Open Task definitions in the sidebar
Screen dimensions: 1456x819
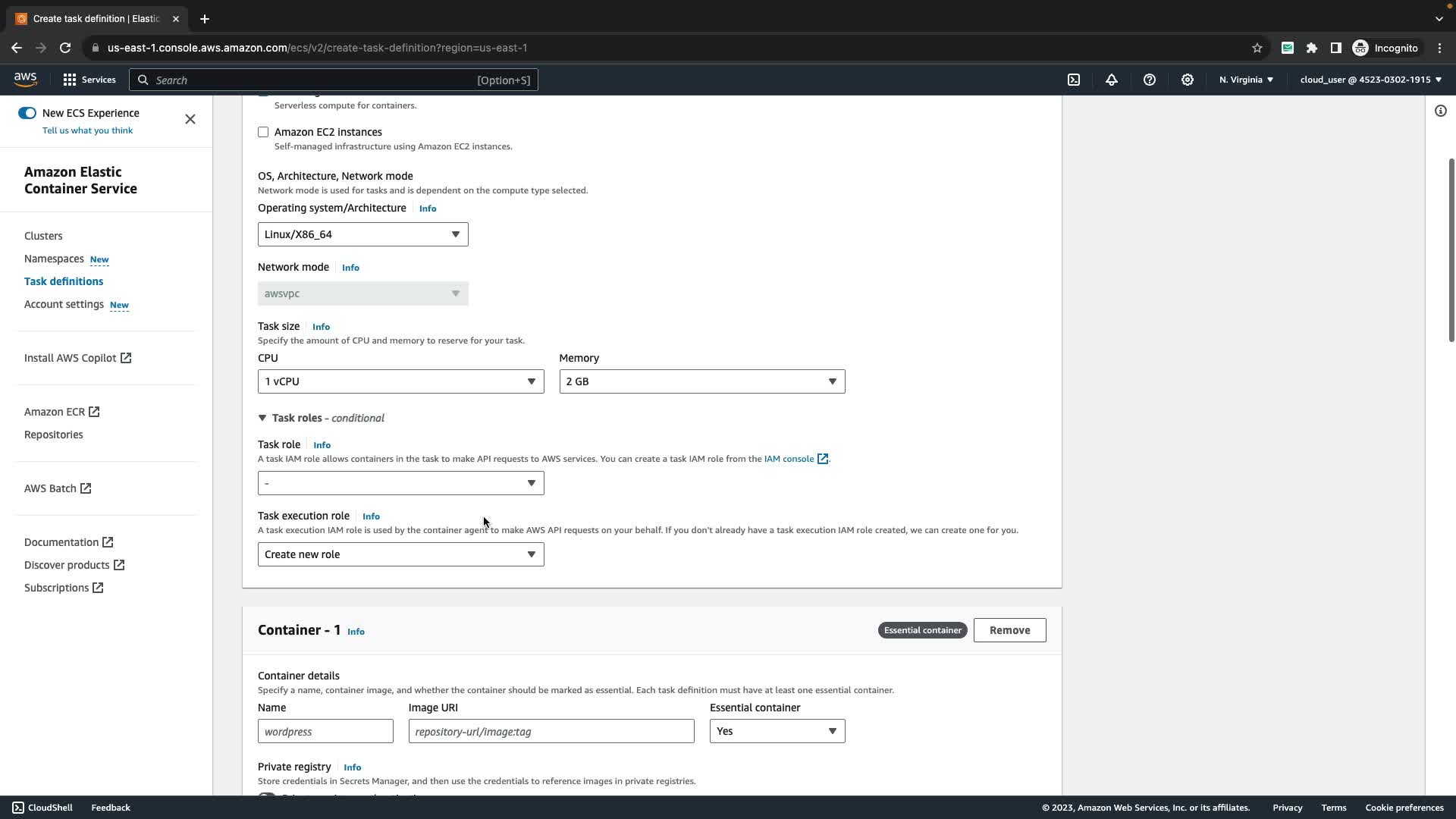click(64, 281)
